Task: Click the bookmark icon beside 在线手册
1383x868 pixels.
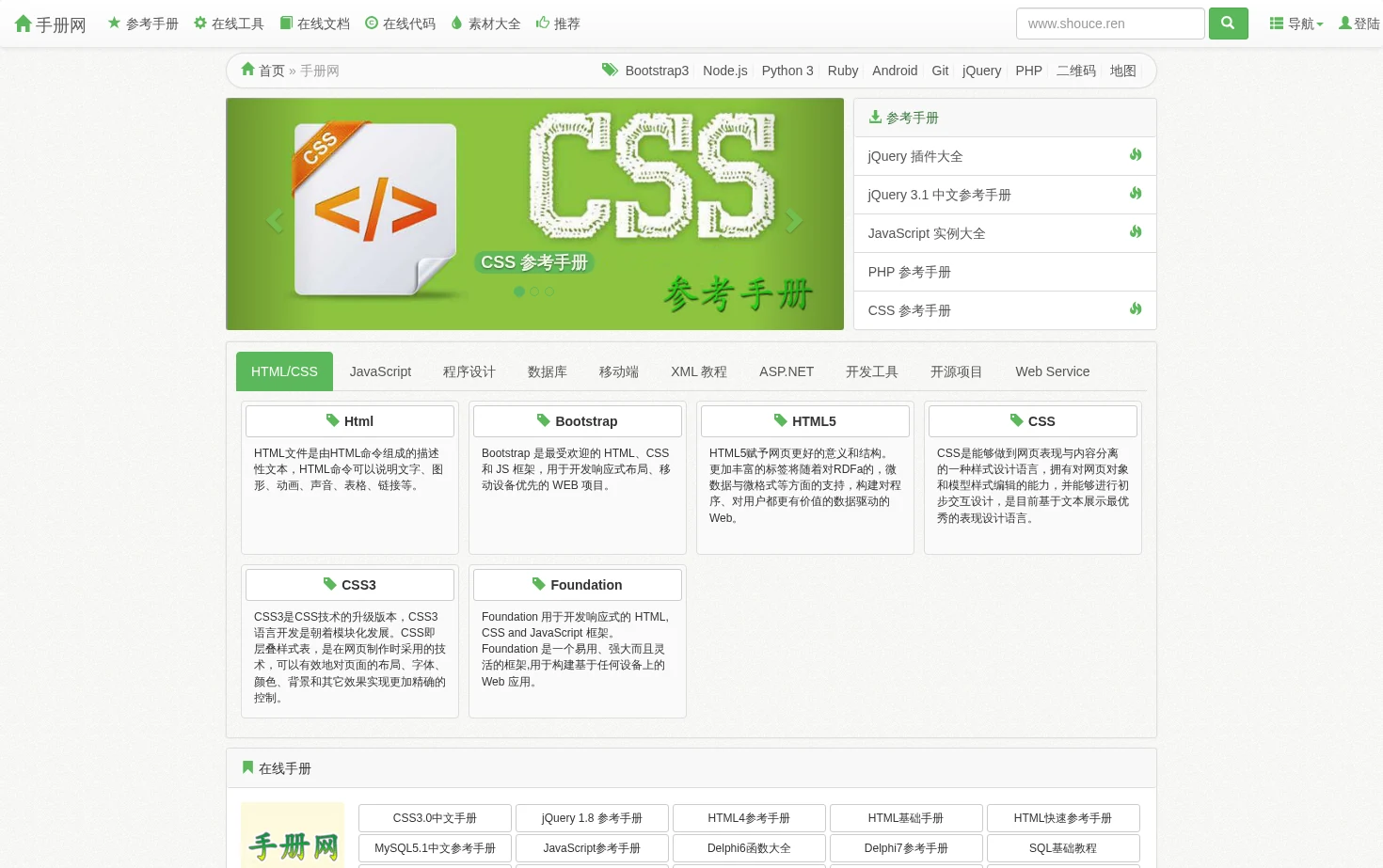Action: point(248,767)
